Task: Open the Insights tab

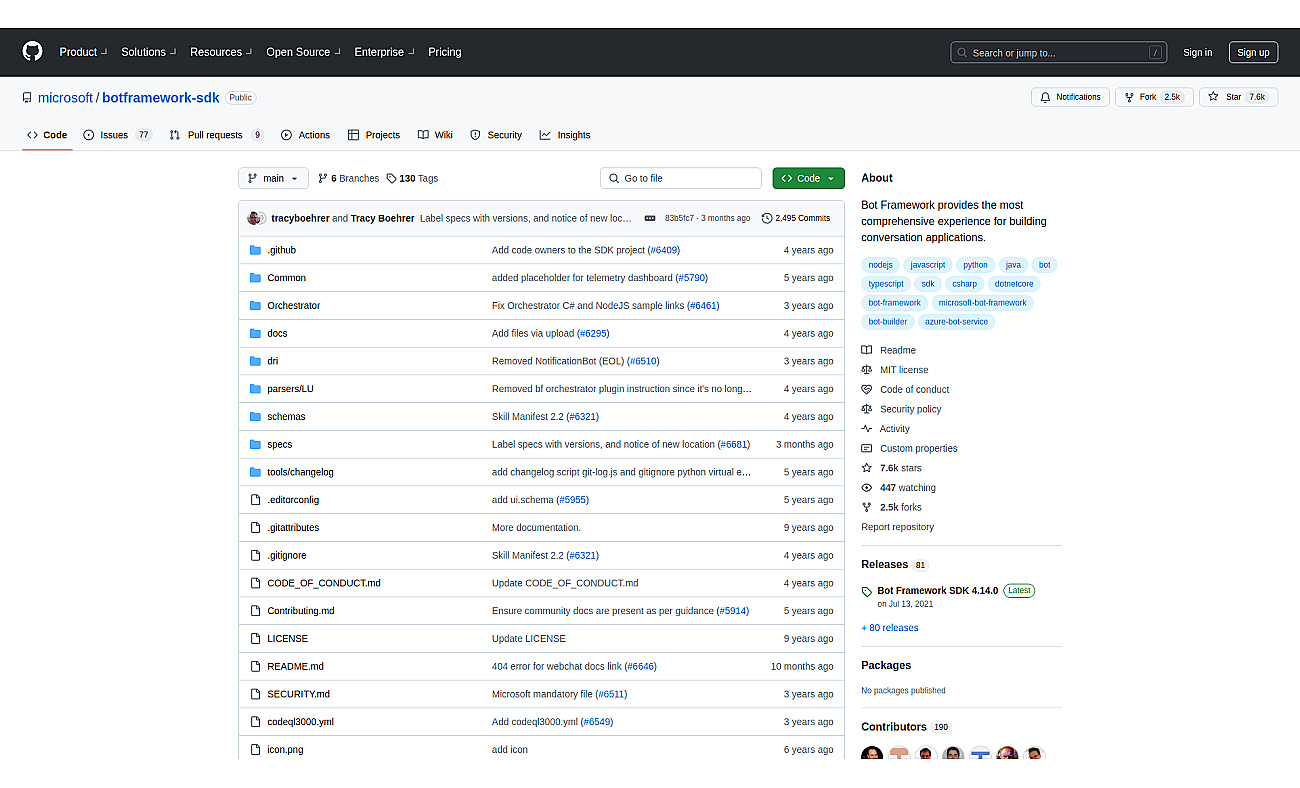Action: coord(565,135)
